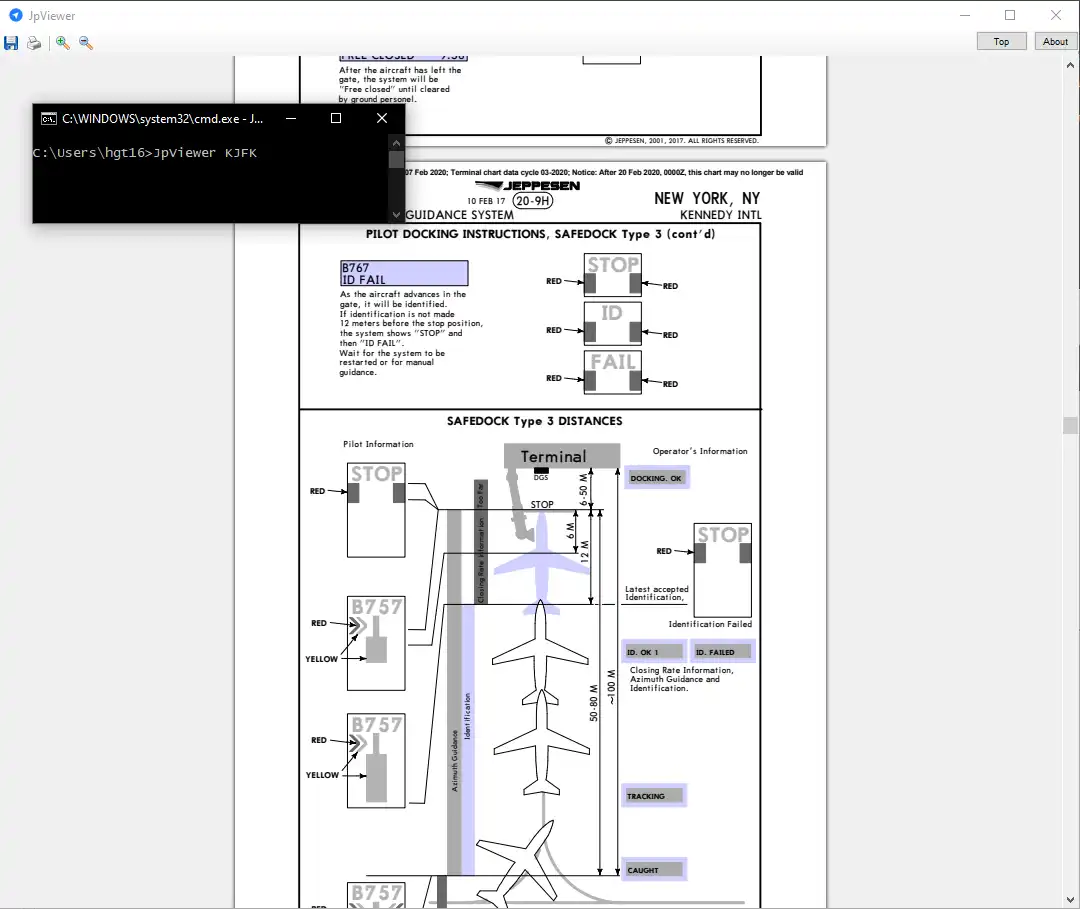
Task: Click the 'KENNEDY INTL' airport name
Action: 720,215
